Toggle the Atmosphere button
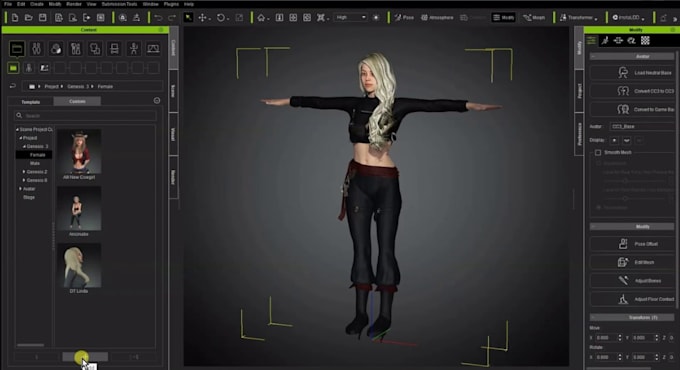Image resolution: width=680 pixels, height=370 pixels. 437,18
